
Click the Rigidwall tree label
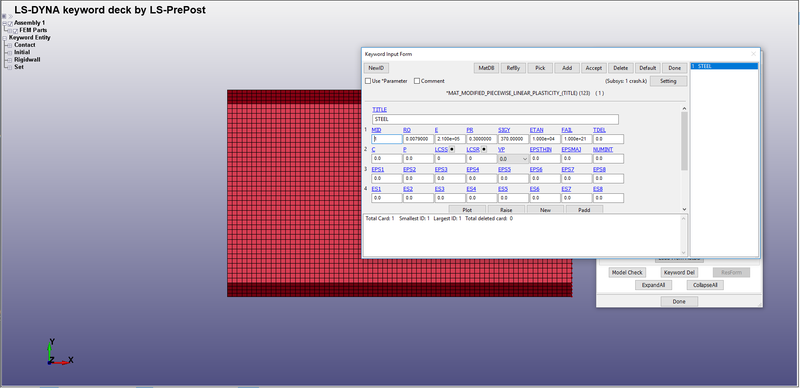(x=27, y=60)
